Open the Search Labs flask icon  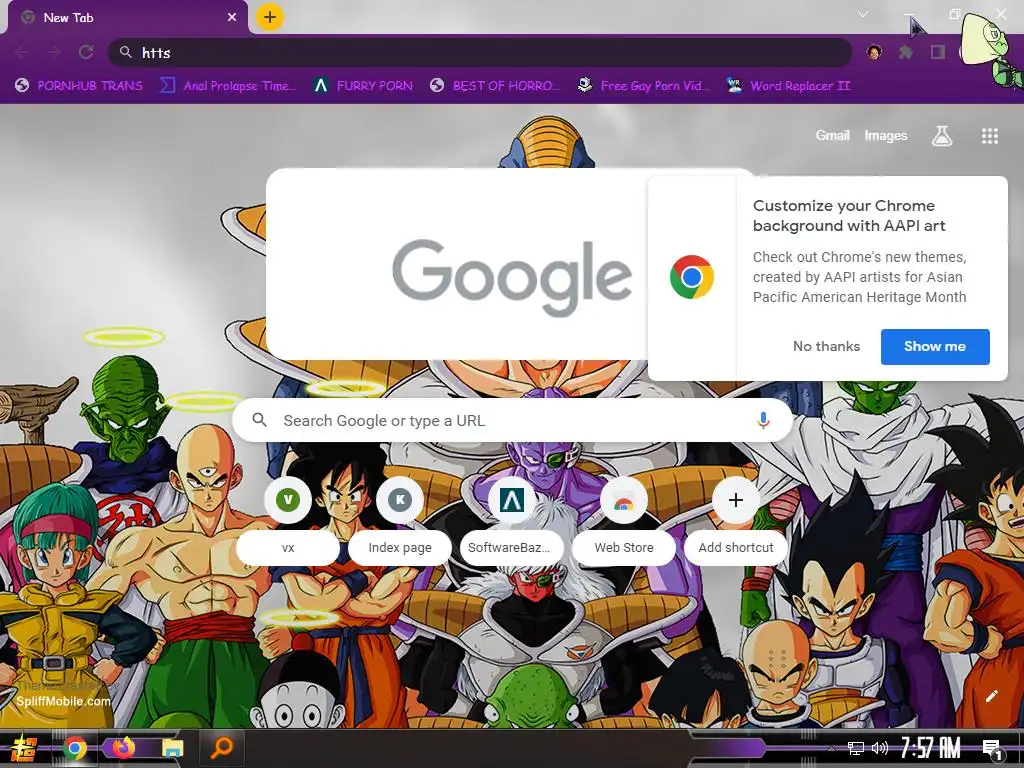tap(942, 136)
